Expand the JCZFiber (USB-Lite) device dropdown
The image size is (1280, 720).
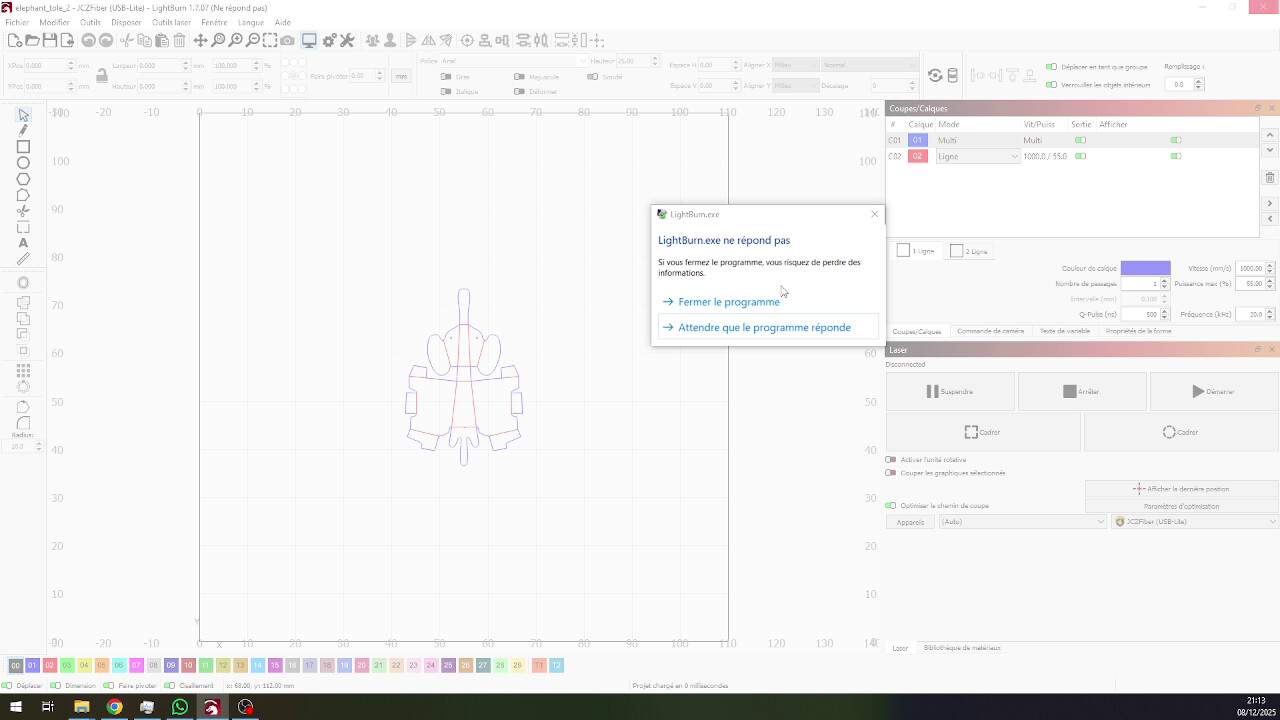[1195, 522]
